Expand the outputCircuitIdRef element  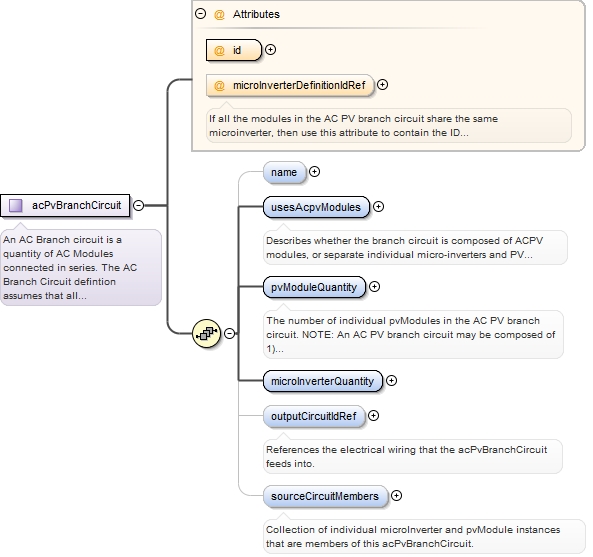(x=373, y=416)
